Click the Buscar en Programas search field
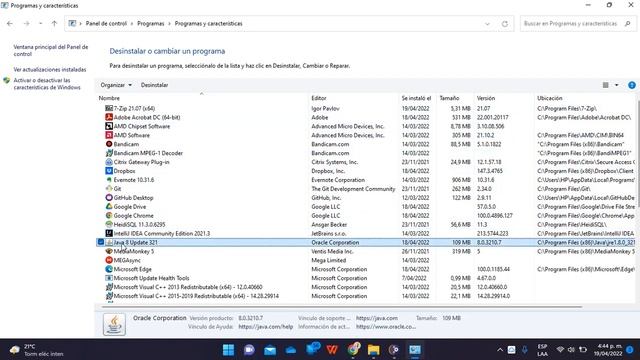The image size is (640, 360). tap(578, 24)
